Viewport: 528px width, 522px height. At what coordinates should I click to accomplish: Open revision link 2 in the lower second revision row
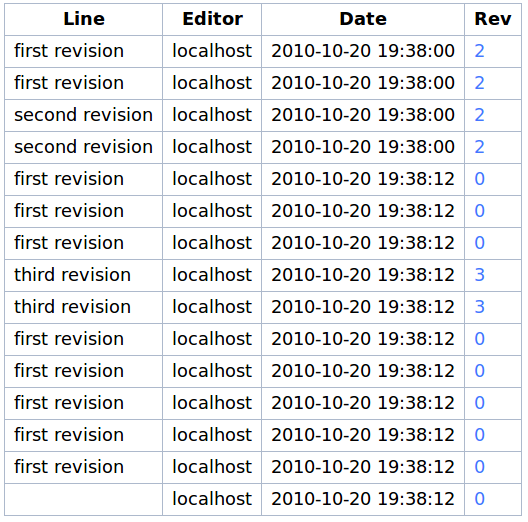[479, 147]
